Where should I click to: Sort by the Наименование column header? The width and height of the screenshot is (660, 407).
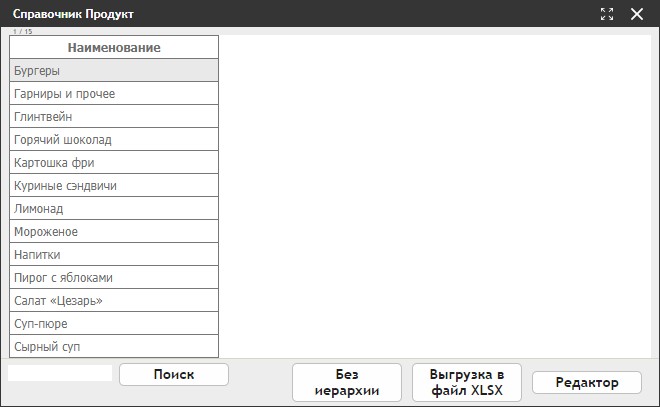(114, 47)
